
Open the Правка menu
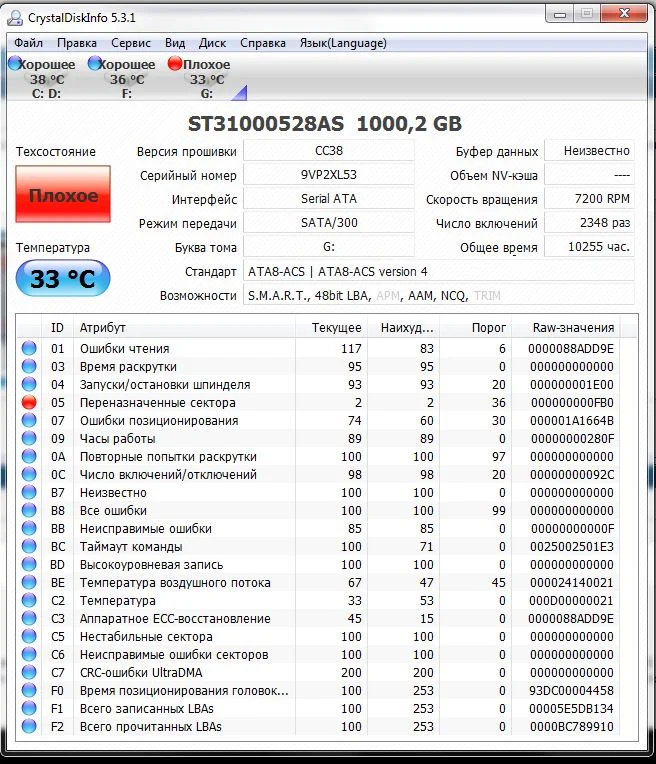tap(77, 43)
